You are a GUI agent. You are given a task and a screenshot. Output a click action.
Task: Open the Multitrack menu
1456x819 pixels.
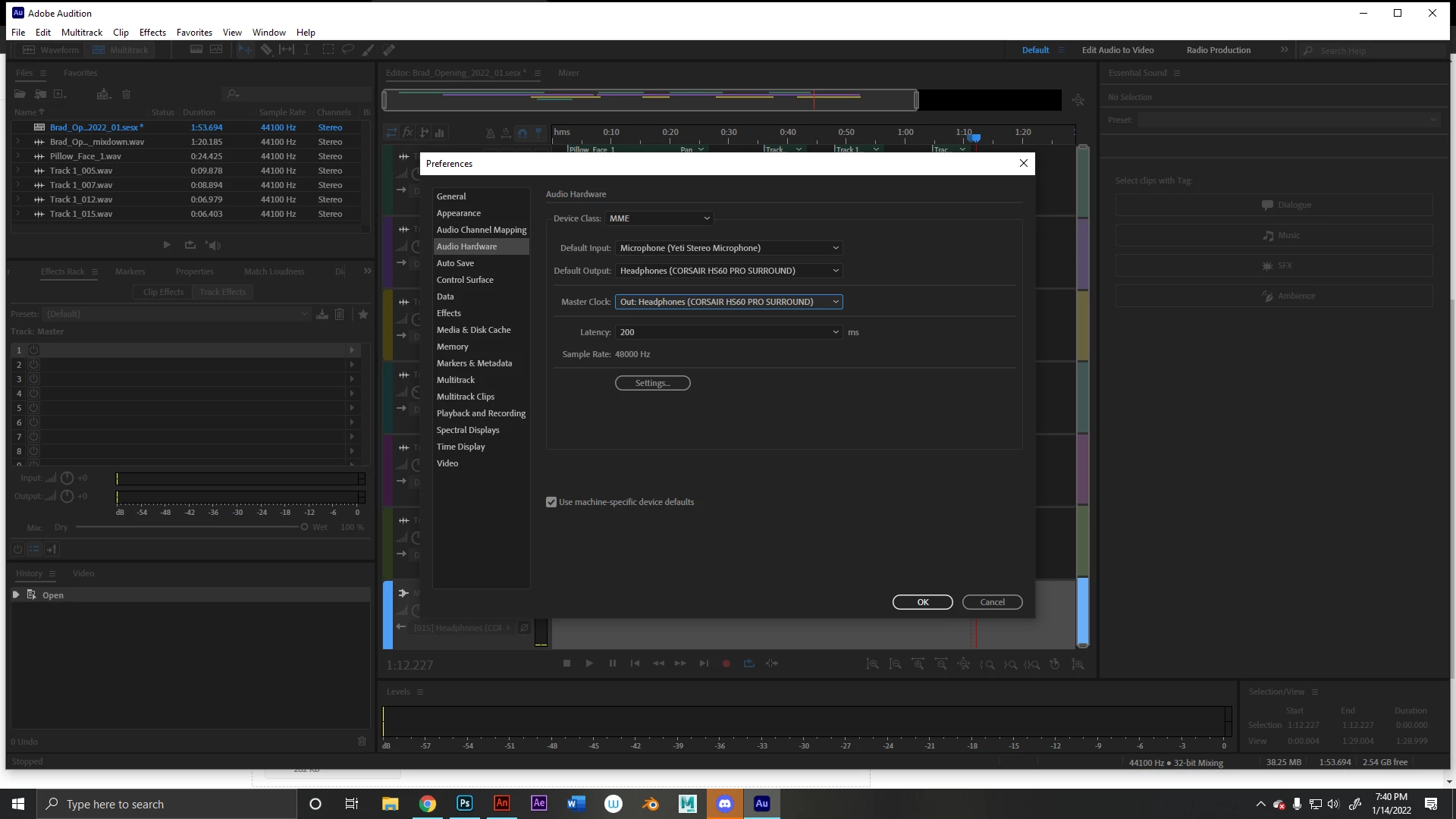pyautogui.click(x=81, y=33)
